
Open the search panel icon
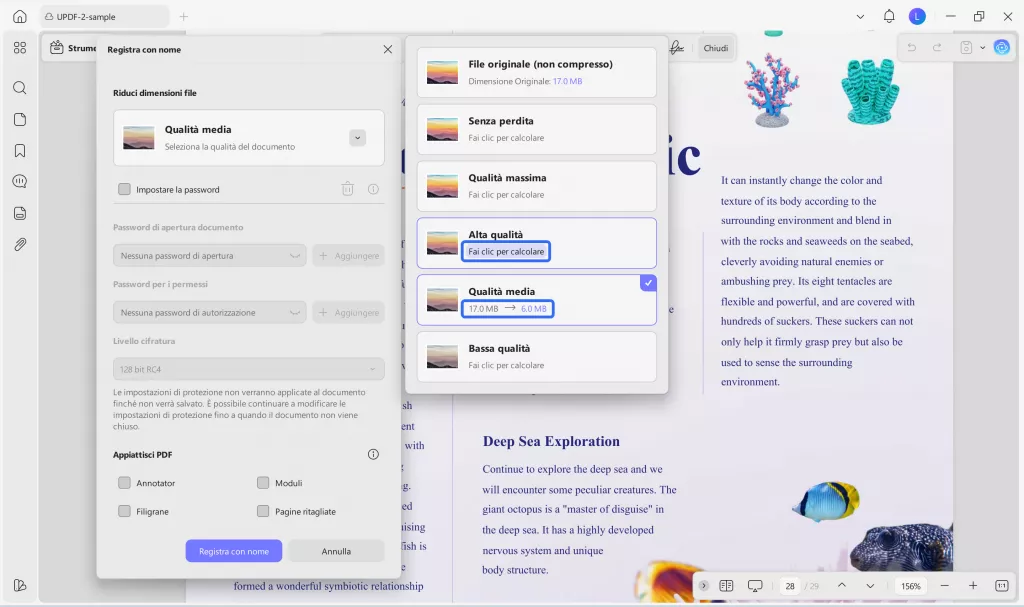tap(20, 88)
